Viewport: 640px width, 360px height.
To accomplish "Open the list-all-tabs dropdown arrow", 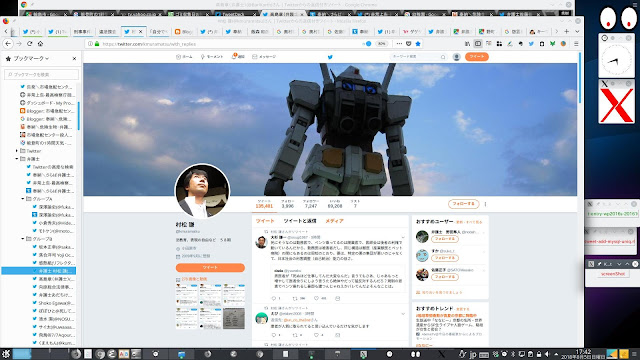I will (x=577, y=31).
